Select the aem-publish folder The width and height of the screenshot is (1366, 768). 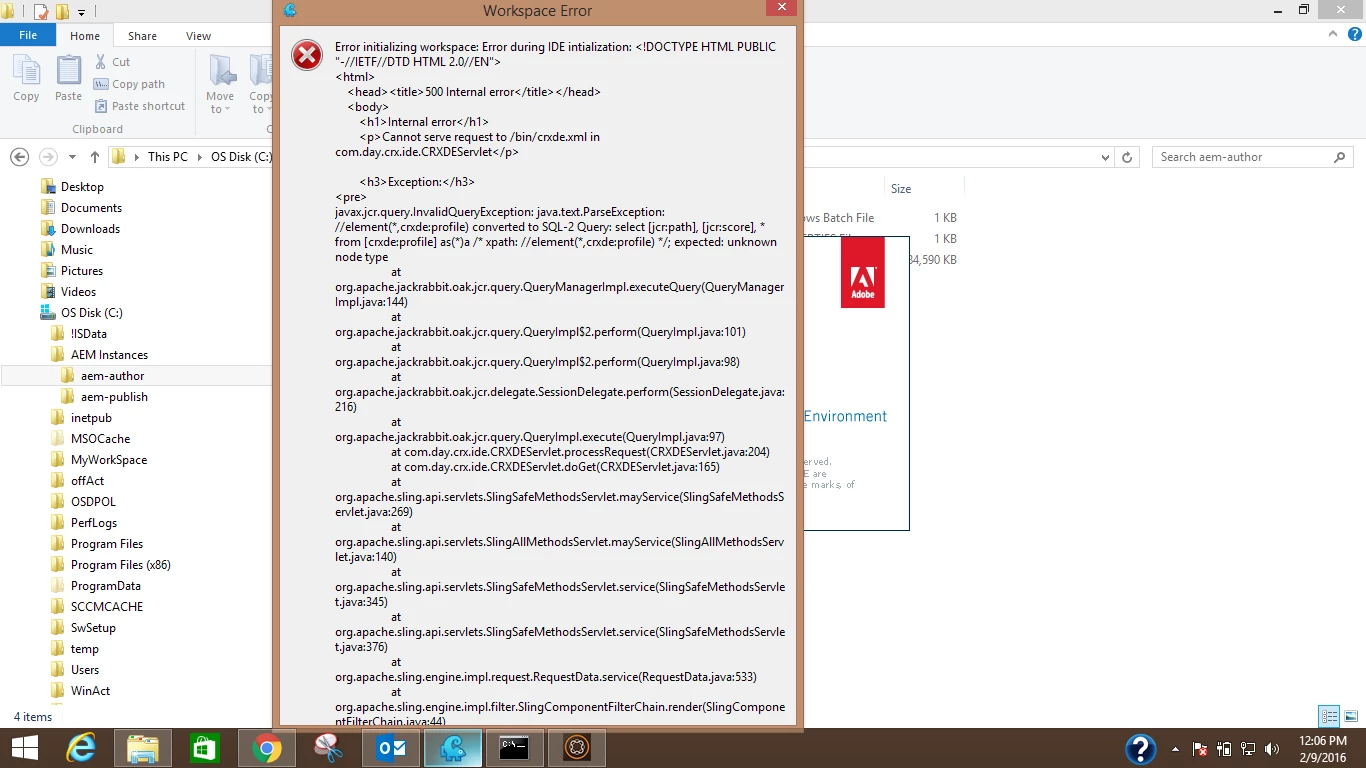[x=114, y=397]
